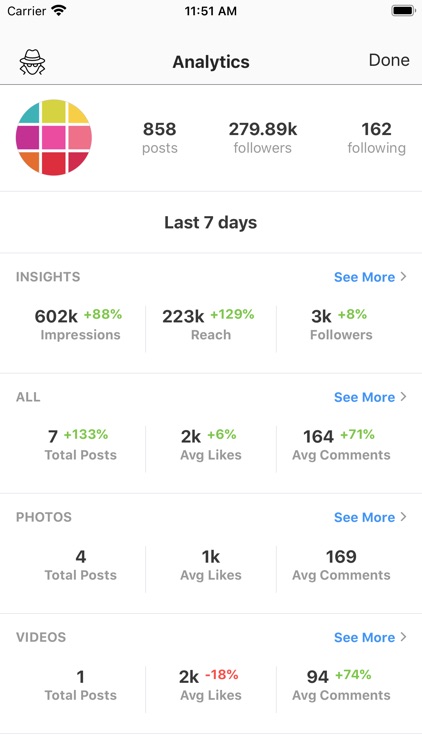Open See More for Videos
422x750 pixels.
pyautogui.click(x=364, y=637)
